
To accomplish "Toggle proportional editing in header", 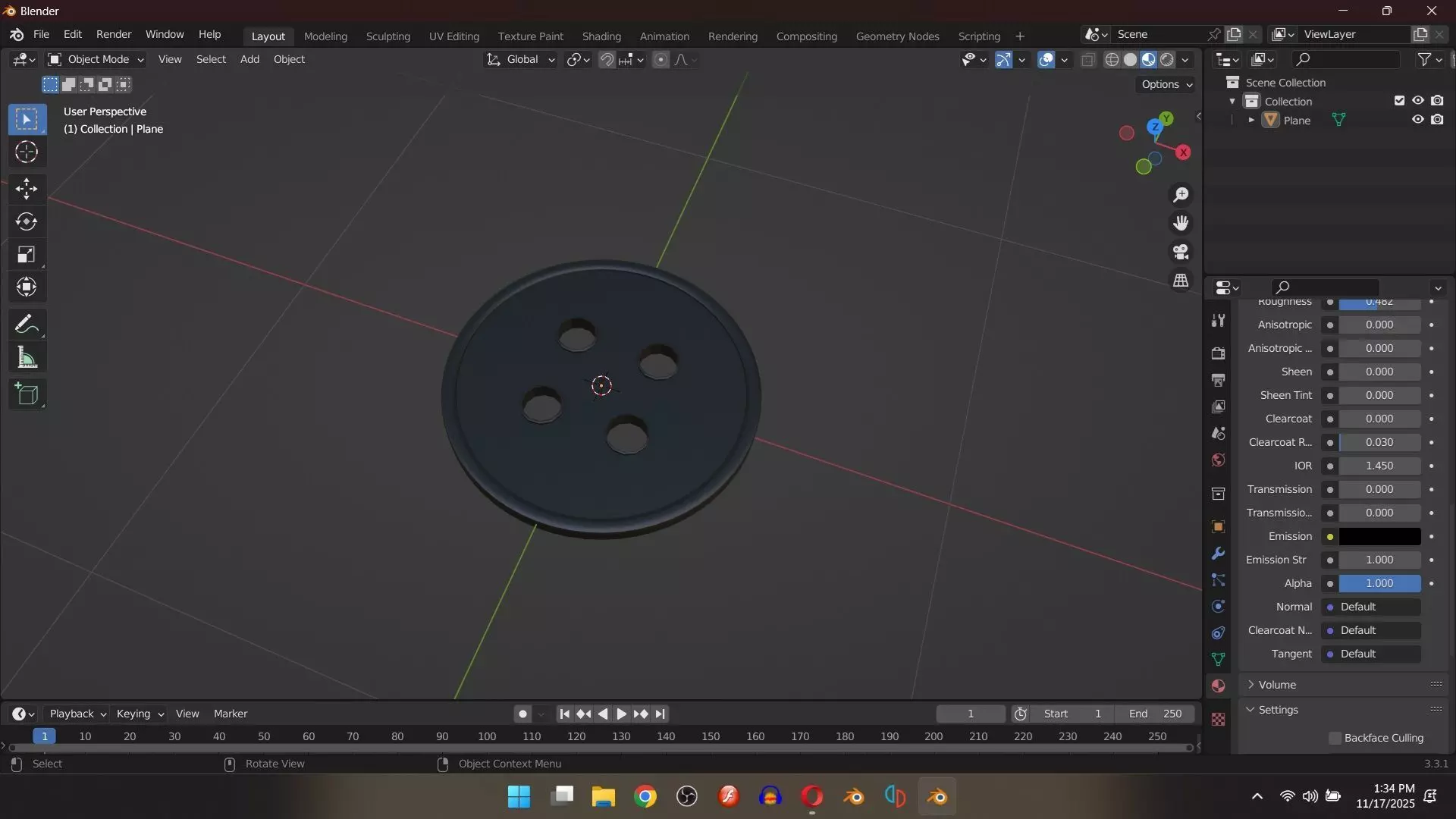I will pyautogui.click(x=661, y=59).
